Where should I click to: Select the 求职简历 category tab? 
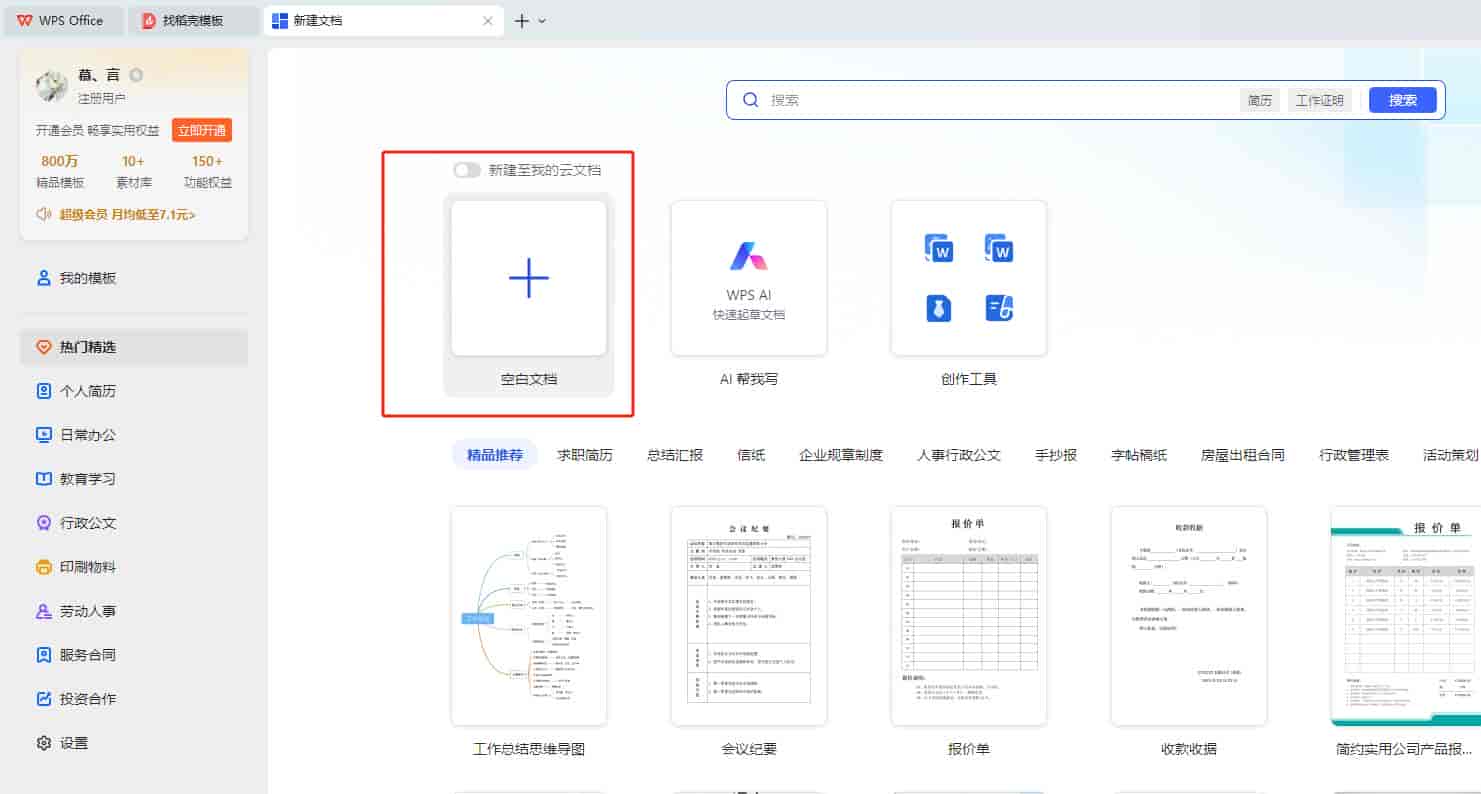(x=585, y=455)
